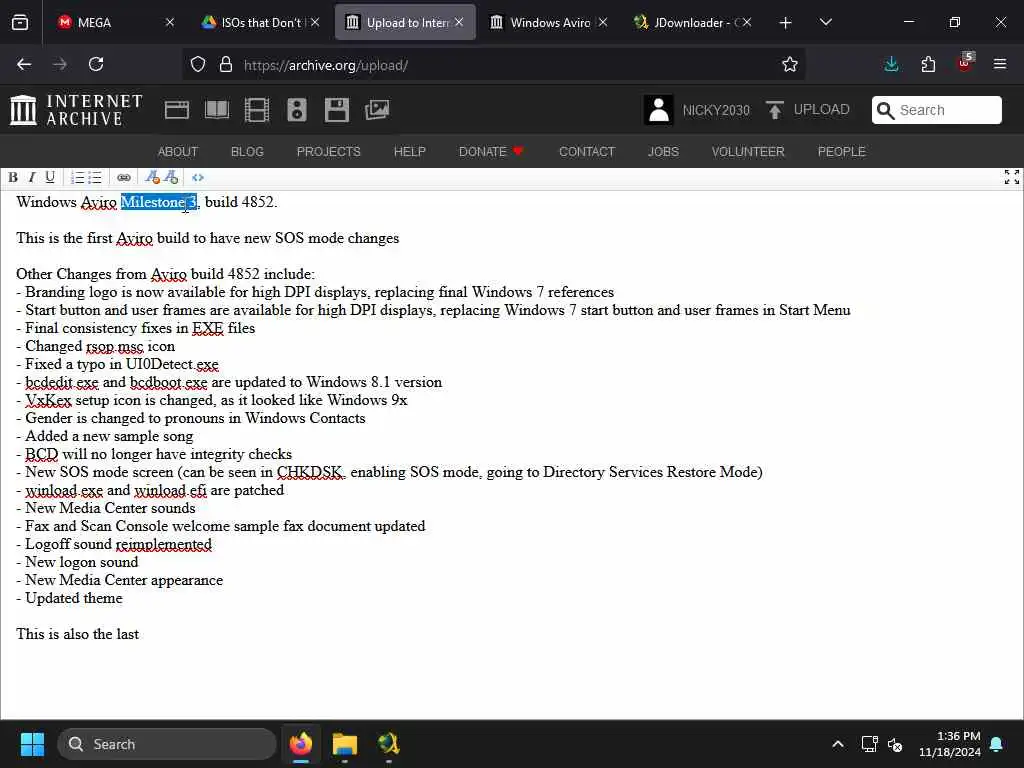The height and width of the screenshot is (768, 1024).
Task: Open Audio speaker icon in navbar
Action: pyautogui.click(x=296, y=110)
